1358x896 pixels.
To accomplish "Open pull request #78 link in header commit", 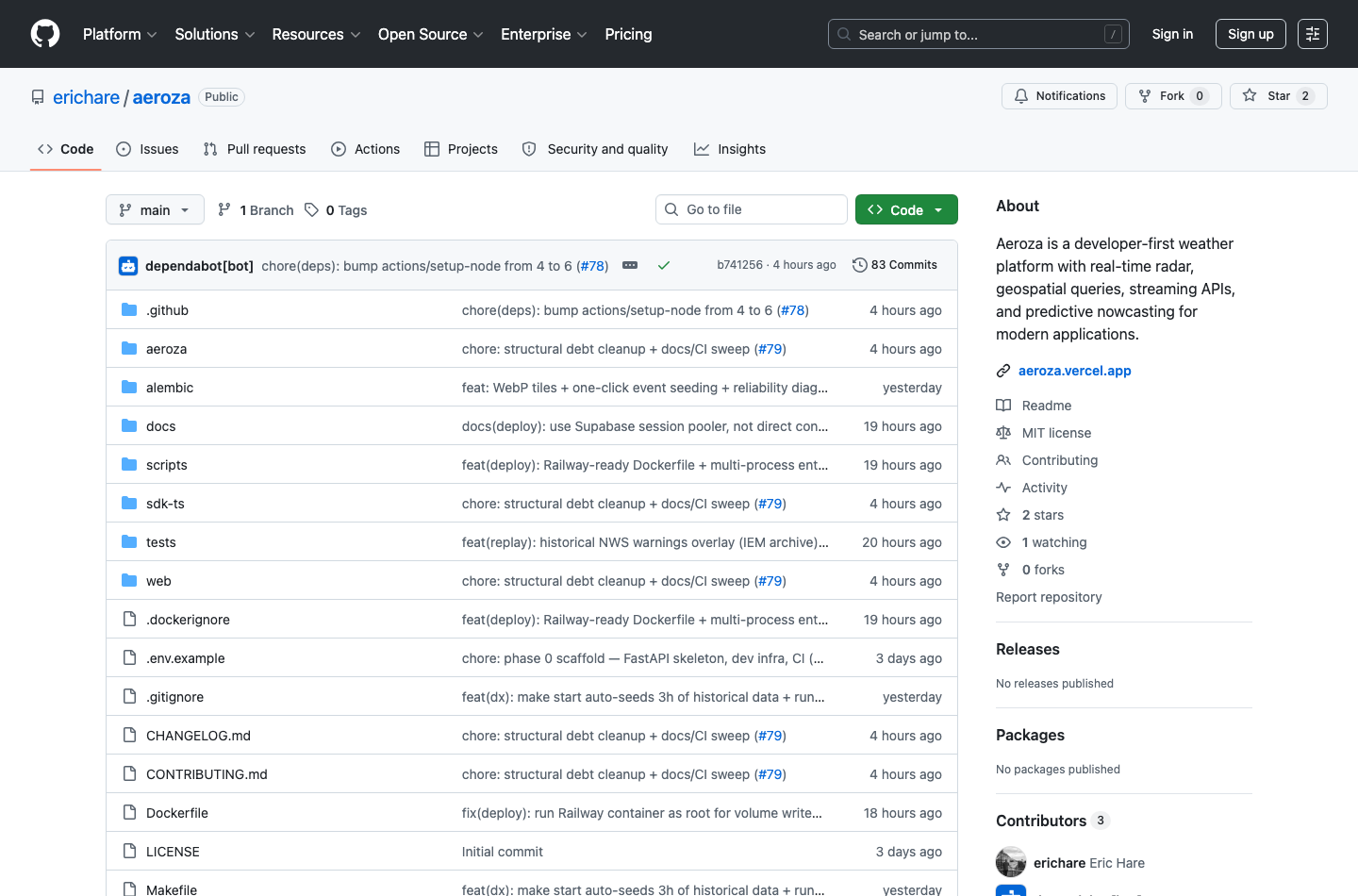I will pyautogui.click(x=592, y=266).
